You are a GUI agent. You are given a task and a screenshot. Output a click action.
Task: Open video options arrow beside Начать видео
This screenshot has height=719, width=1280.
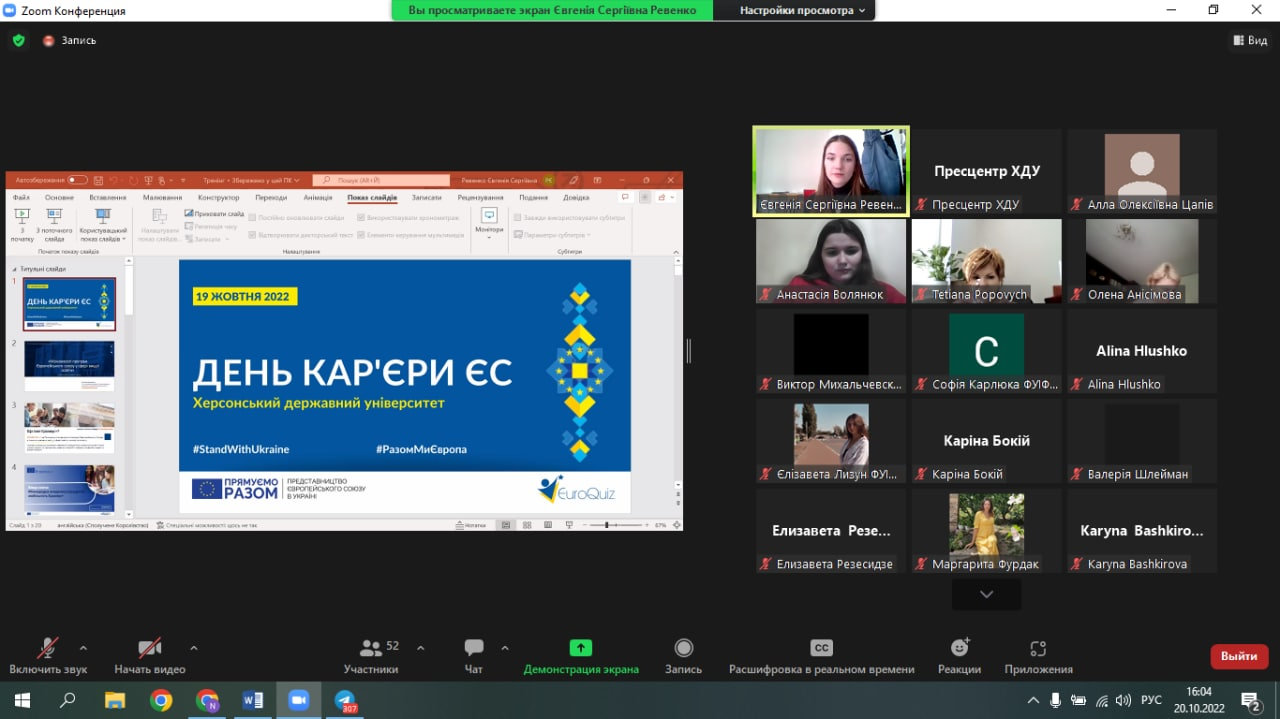(x=194, y=647)
